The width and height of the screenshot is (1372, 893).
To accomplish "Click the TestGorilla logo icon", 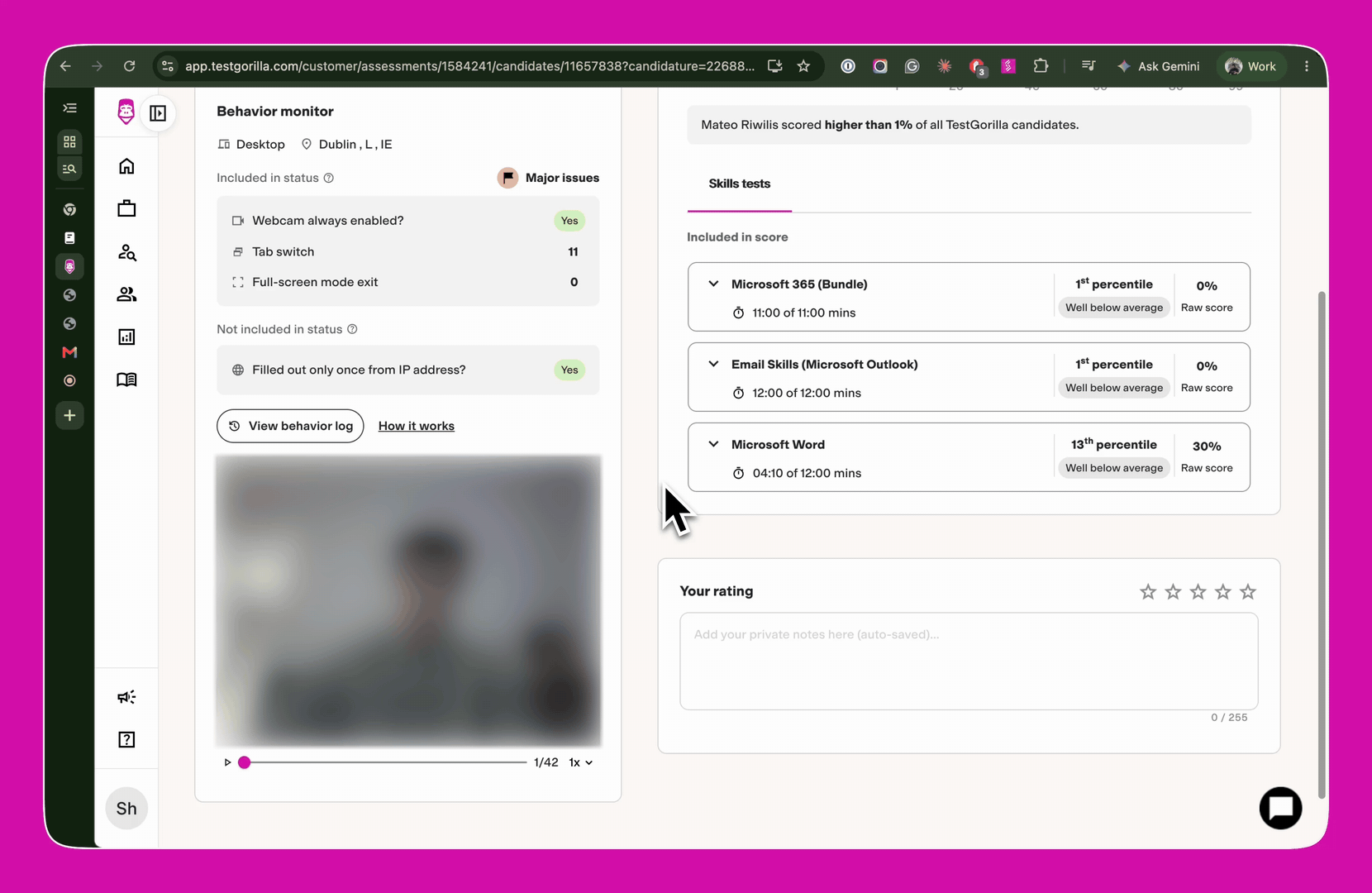I will [x=126, y=112].
